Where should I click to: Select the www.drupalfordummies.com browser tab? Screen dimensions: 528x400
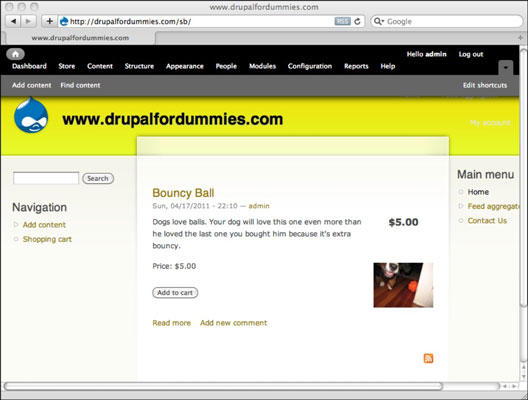pos(80,38)
